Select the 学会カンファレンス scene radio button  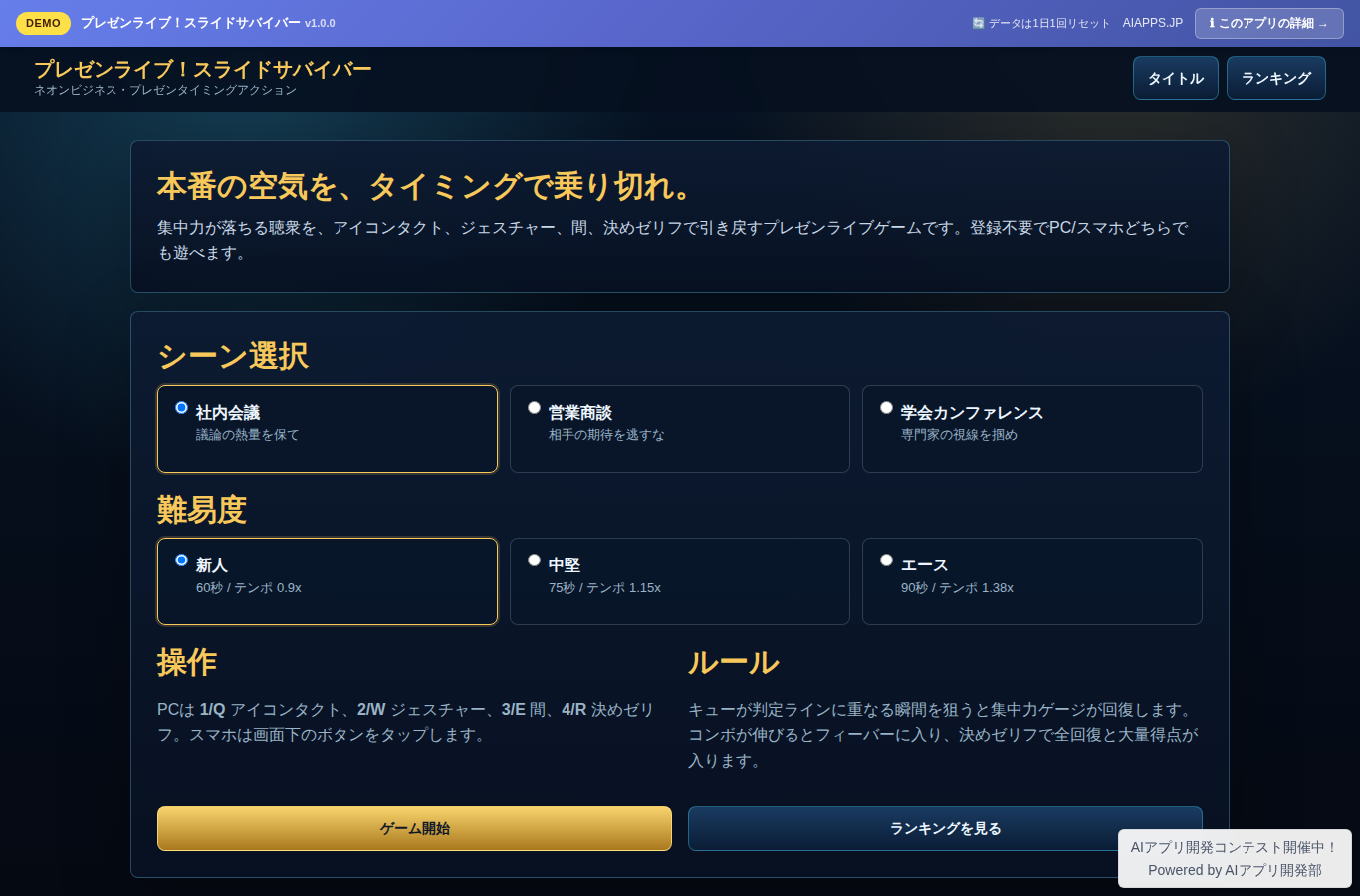tap(886, 407)
